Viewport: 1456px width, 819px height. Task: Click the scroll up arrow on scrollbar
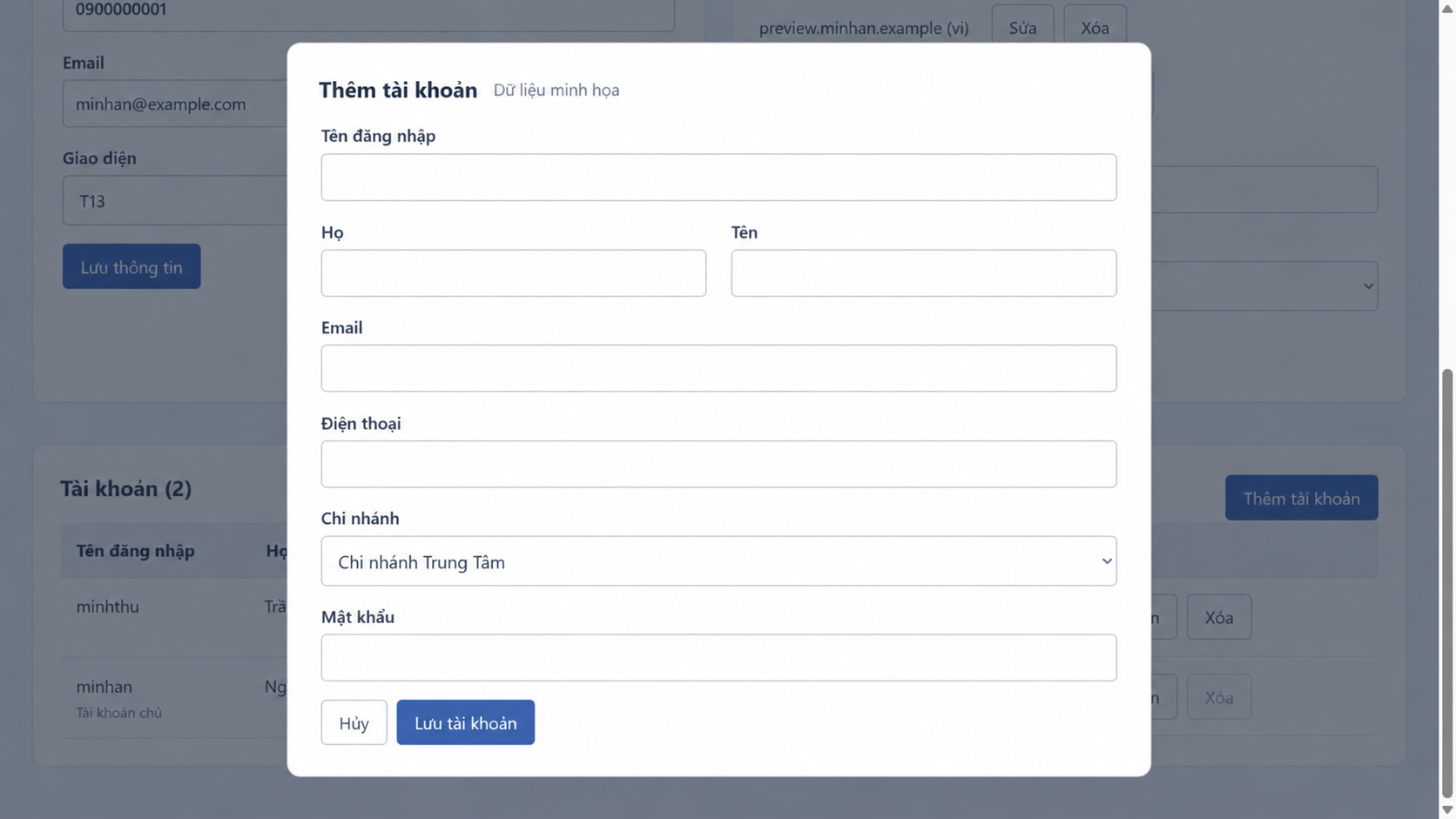point(1447,8)
